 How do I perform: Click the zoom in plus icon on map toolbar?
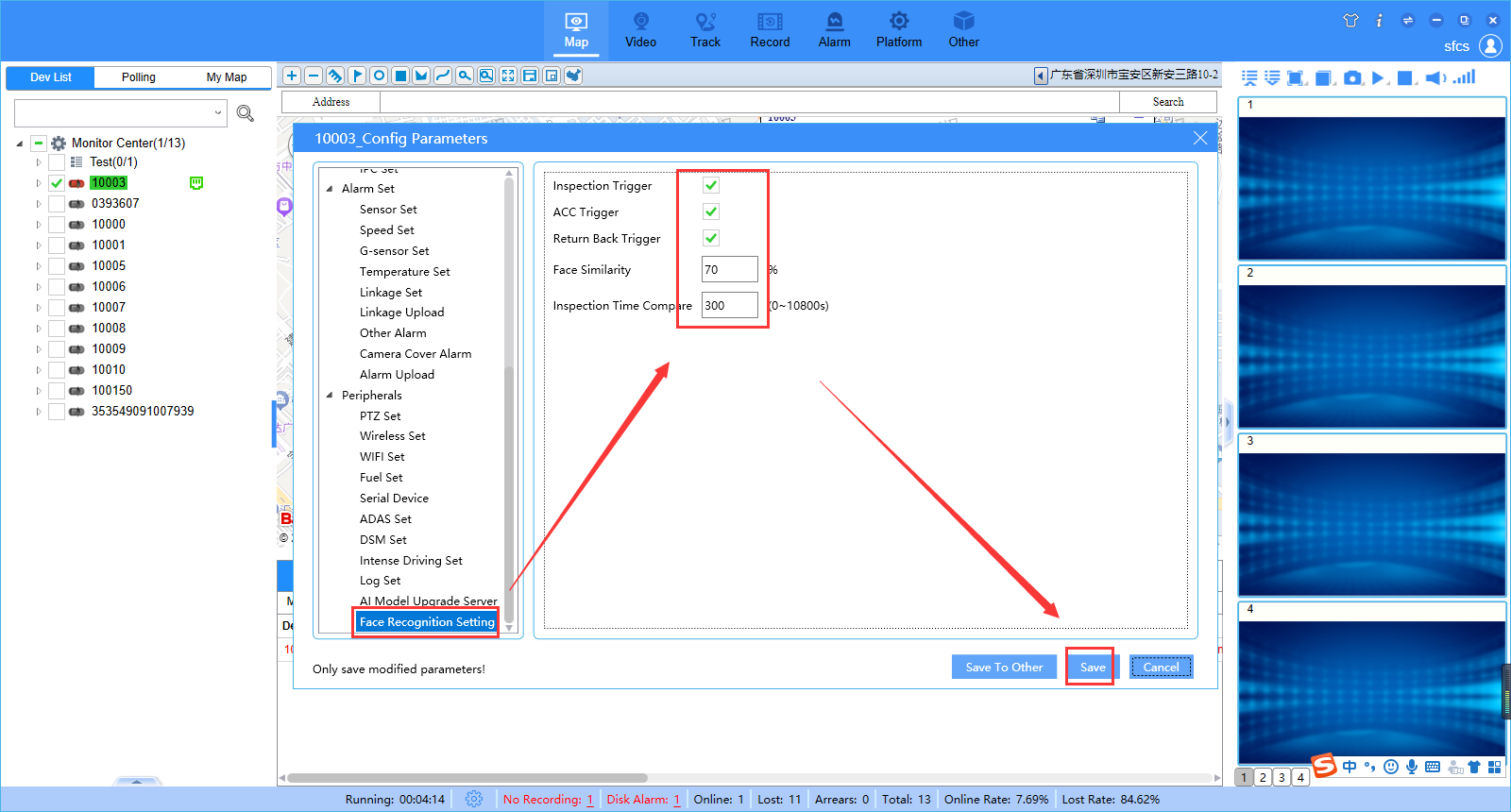tap(292, 76)
